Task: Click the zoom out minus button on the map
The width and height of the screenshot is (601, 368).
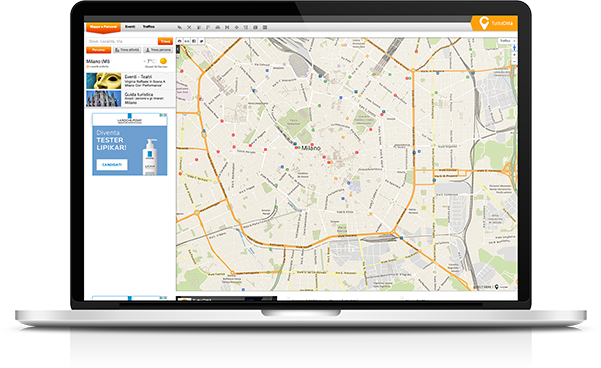Action: click(514, 61)
